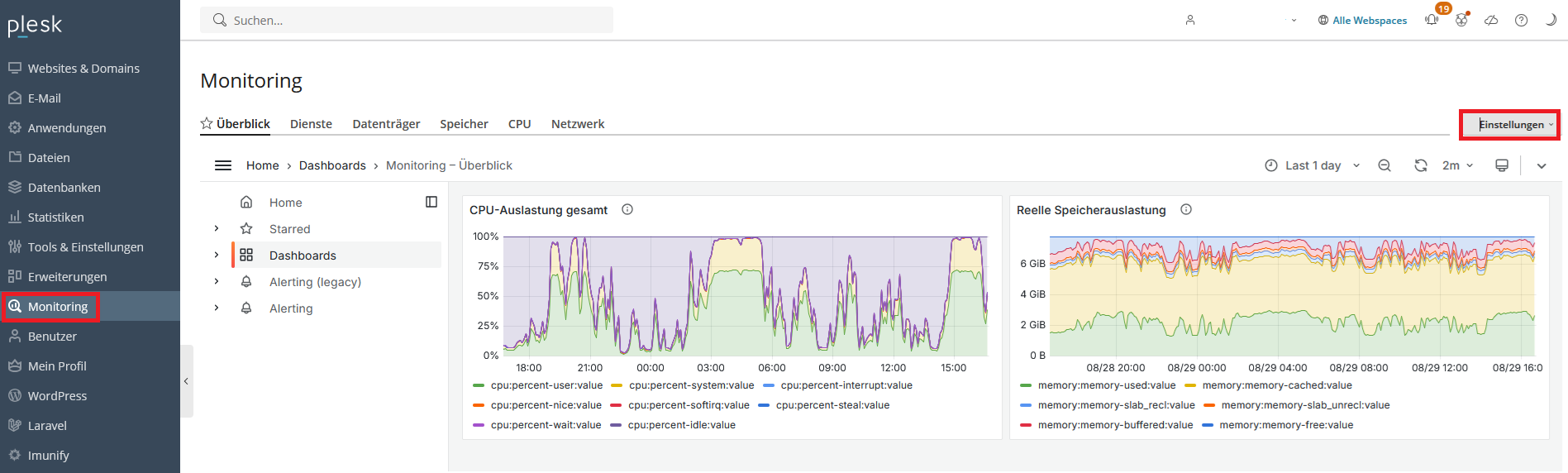Enable kiosk view with the monitor icon

tap(1502, 165)
